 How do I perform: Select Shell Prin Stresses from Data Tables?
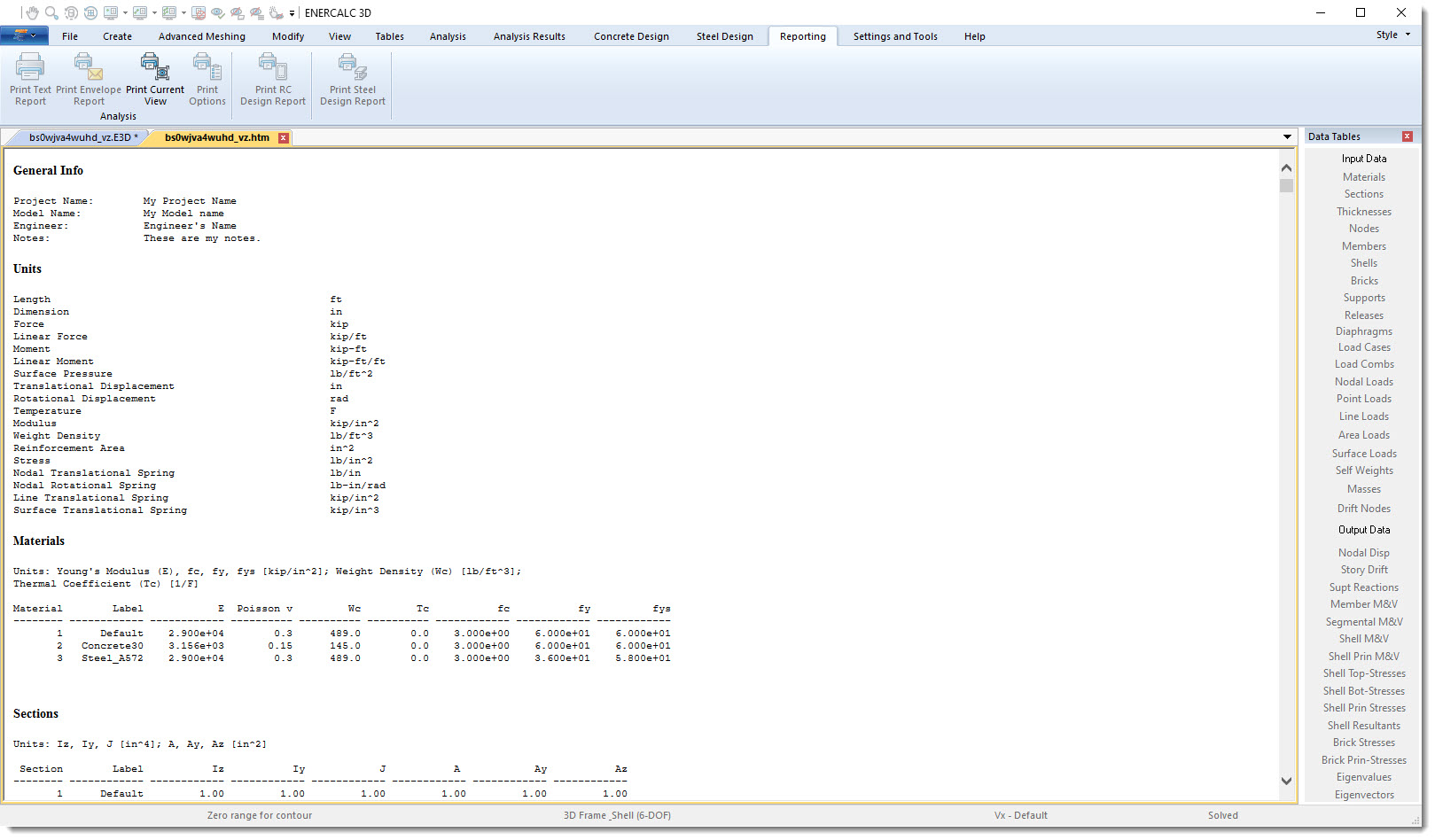(x=1363, y=707)
